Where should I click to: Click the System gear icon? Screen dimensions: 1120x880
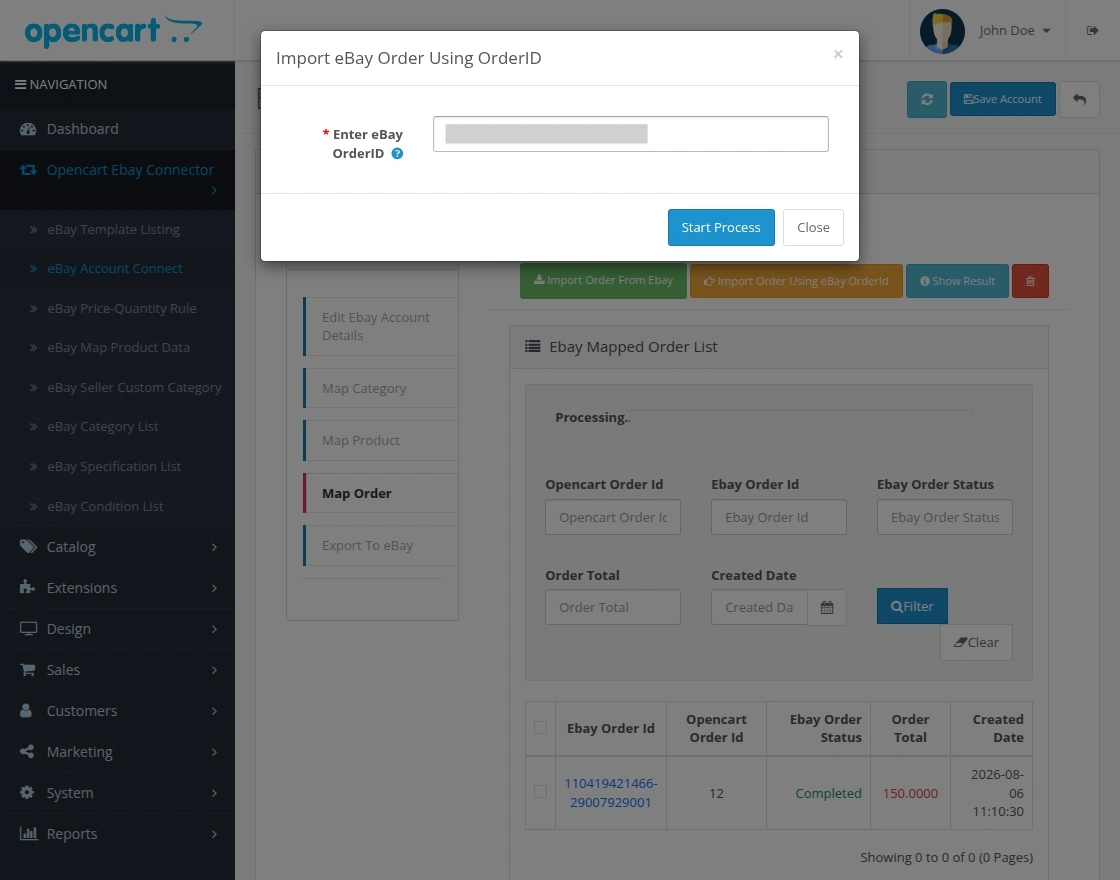[x=26, y=792]
